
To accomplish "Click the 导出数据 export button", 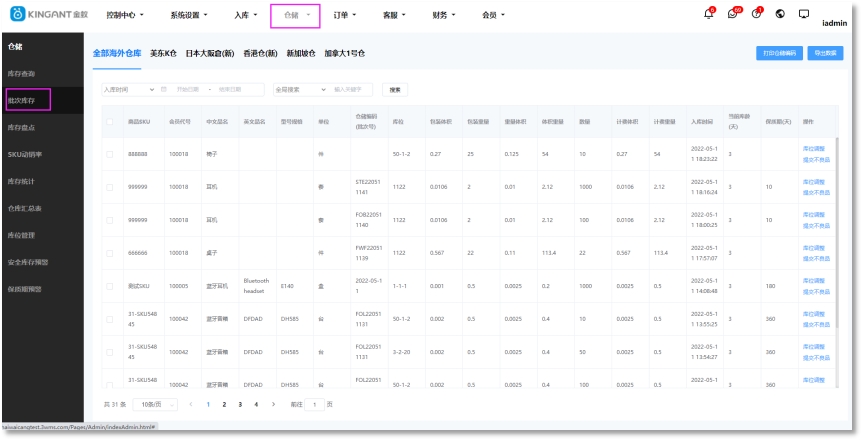I will tap(825, 53).
